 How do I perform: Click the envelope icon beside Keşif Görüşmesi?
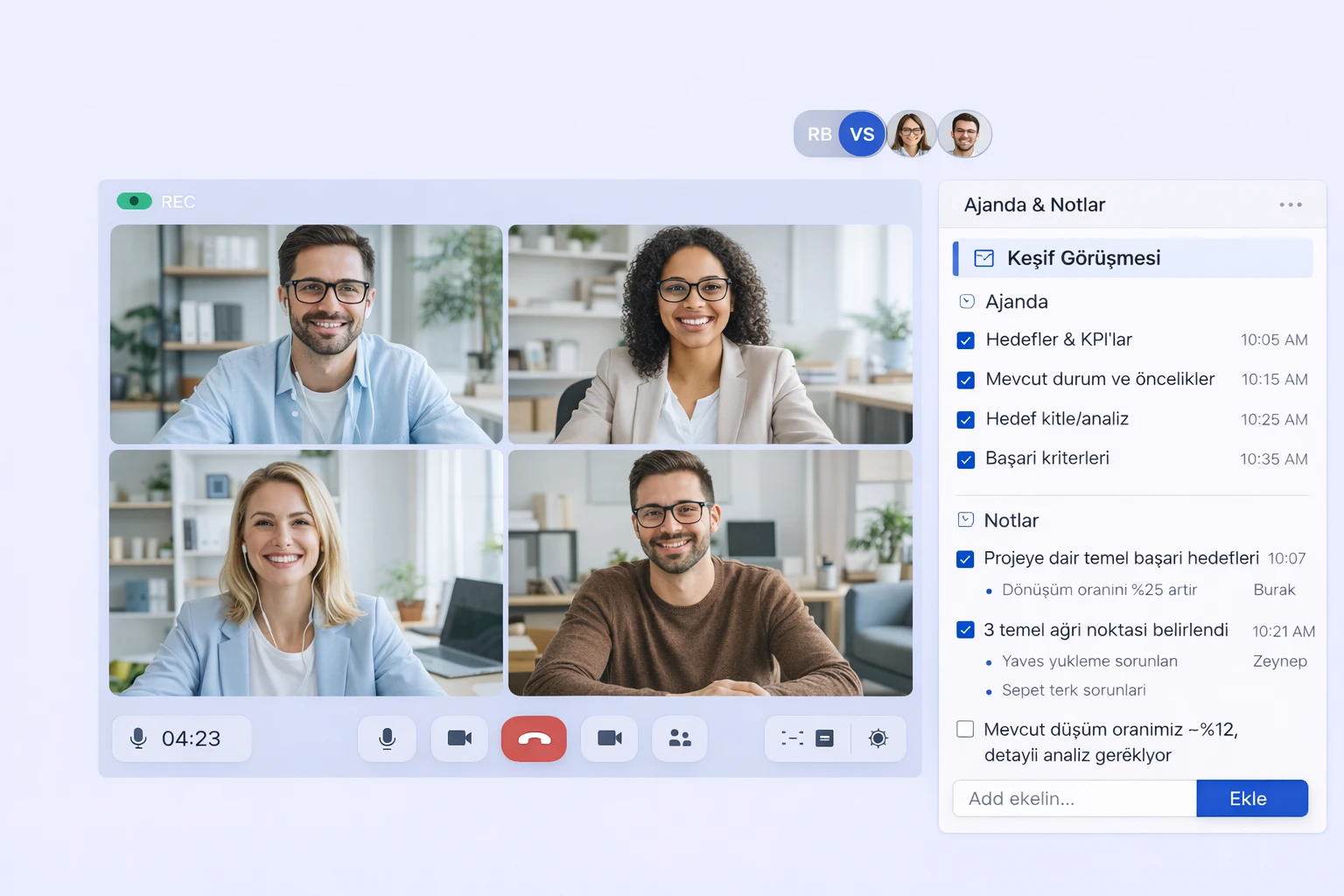[983, 258]
